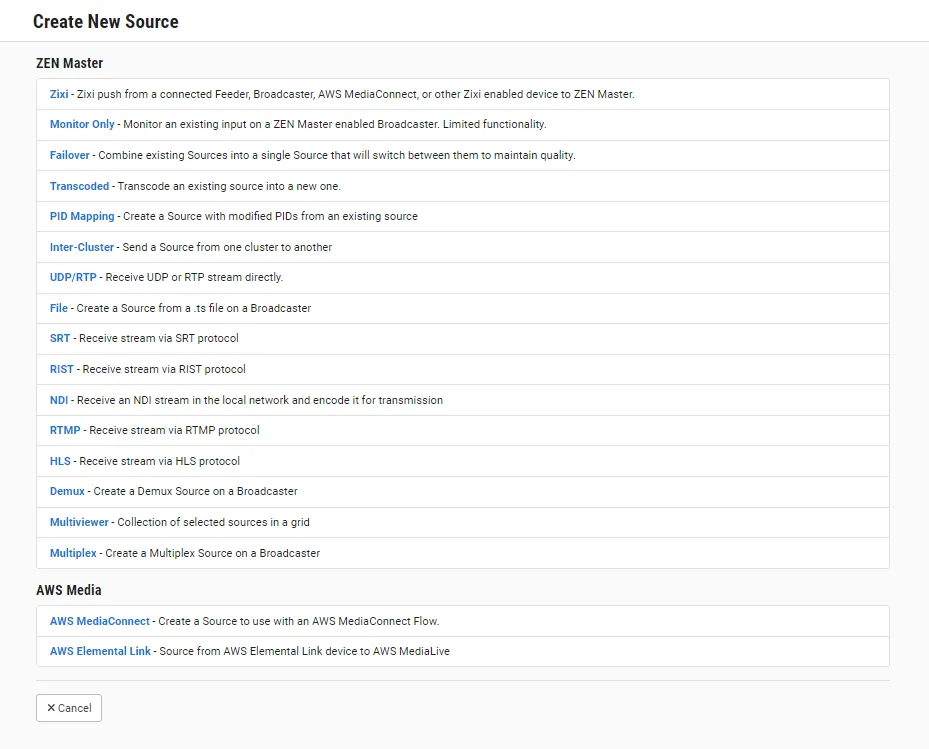
Task: Click the Create New Source title
Action: click(x=105, y=21)
